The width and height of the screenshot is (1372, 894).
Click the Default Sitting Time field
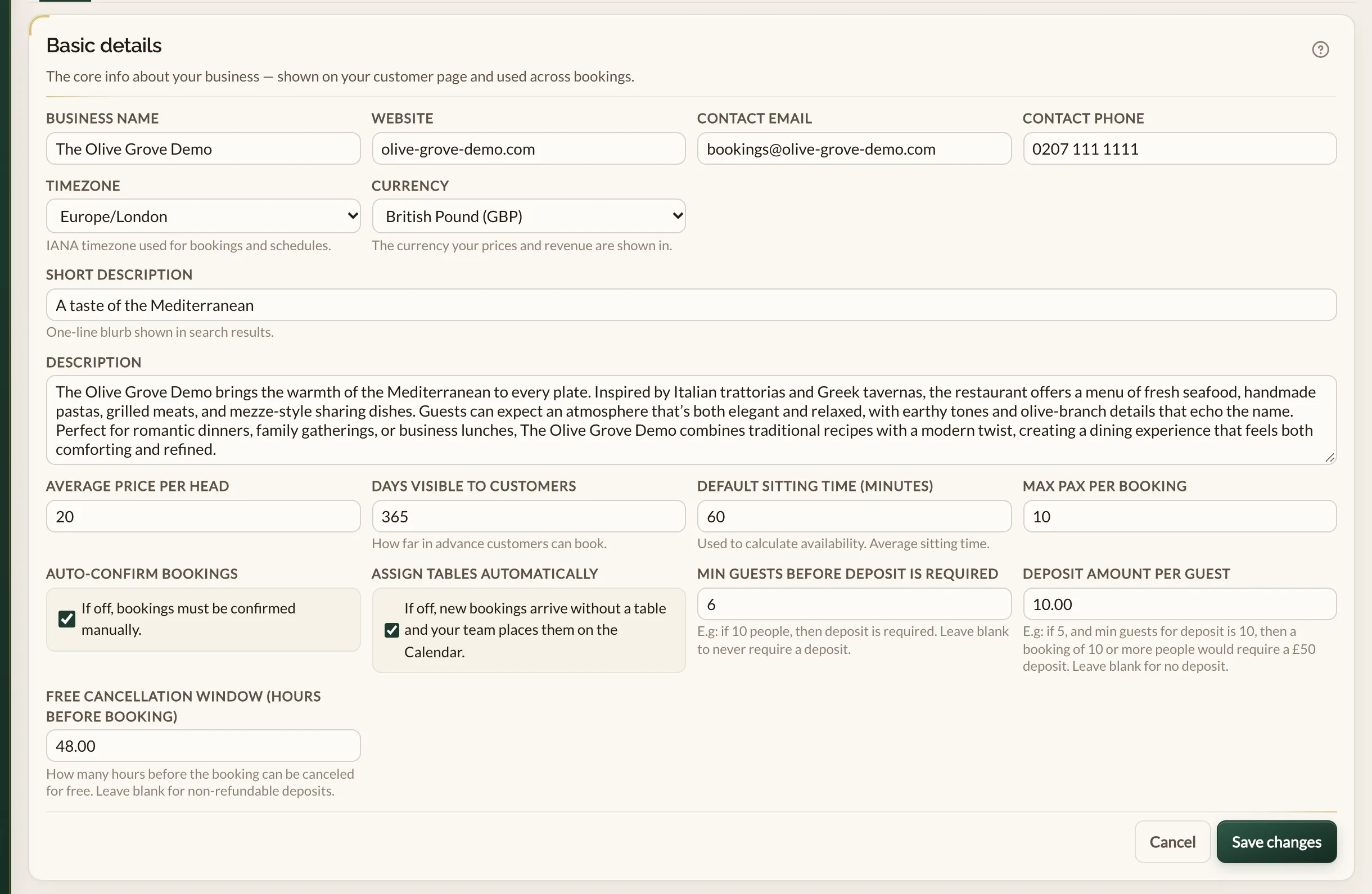tap(854, 517)
